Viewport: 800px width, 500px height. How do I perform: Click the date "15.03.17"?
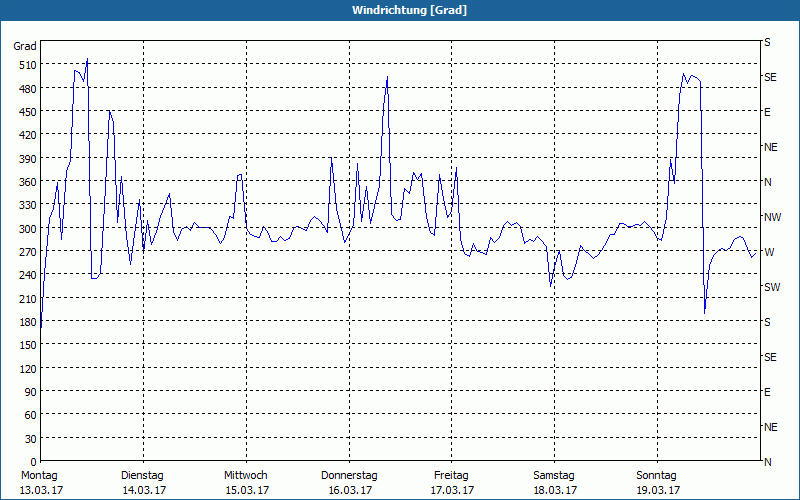click(247, 490)
